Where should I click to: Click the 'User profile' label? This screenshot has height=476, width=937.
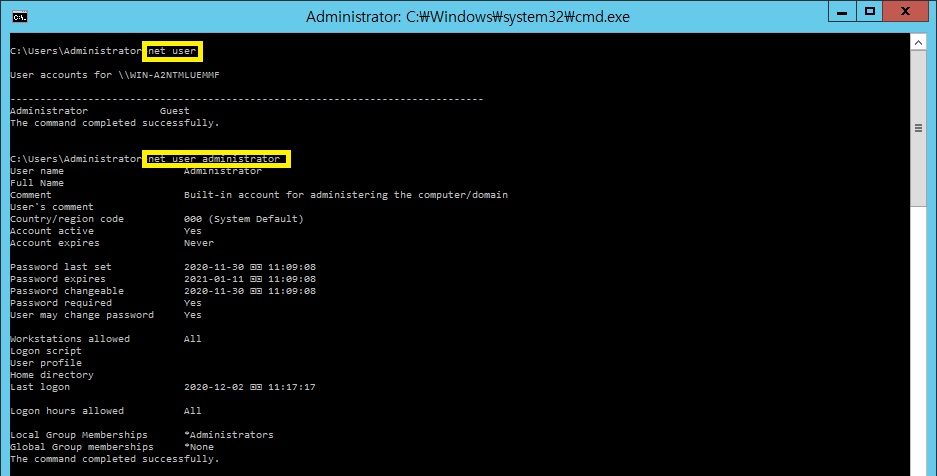coord(46,363)
